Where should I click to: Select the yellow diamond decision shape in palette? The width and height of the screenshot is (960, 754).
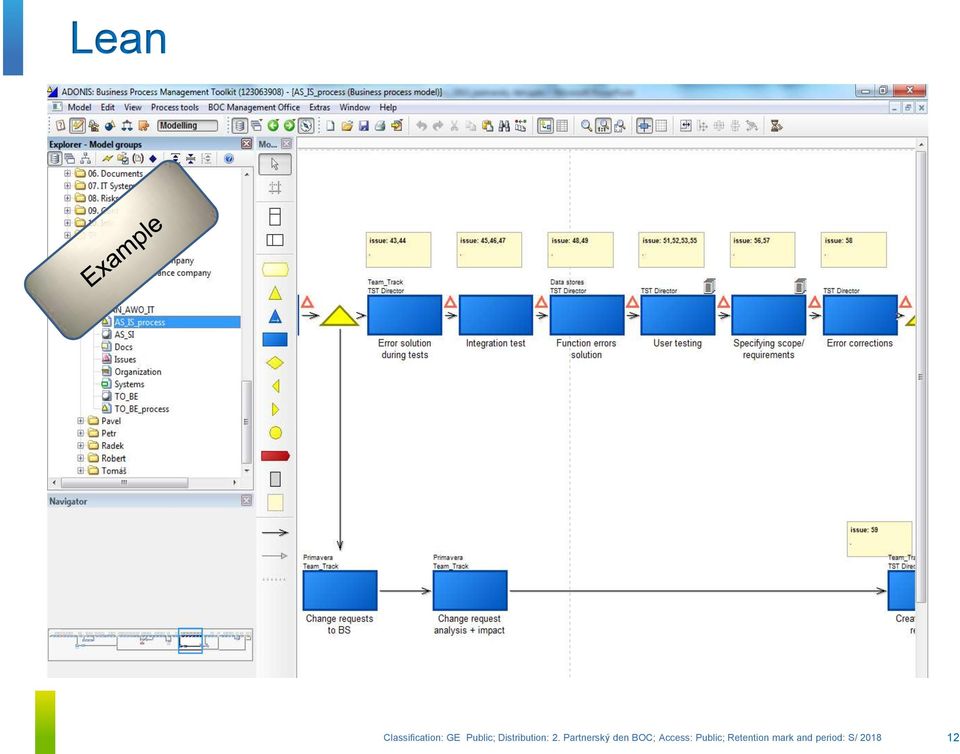pyautogui.click(x=275, y=363)
